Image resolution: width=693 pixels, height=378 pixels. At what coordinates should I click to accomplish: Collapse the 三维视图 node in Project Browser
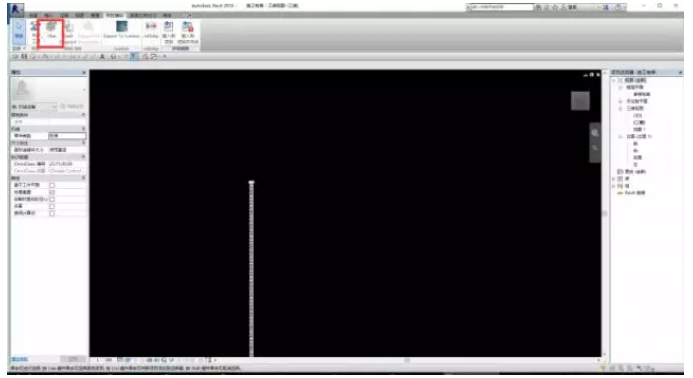pyautogui.click(x=620, y=108)
